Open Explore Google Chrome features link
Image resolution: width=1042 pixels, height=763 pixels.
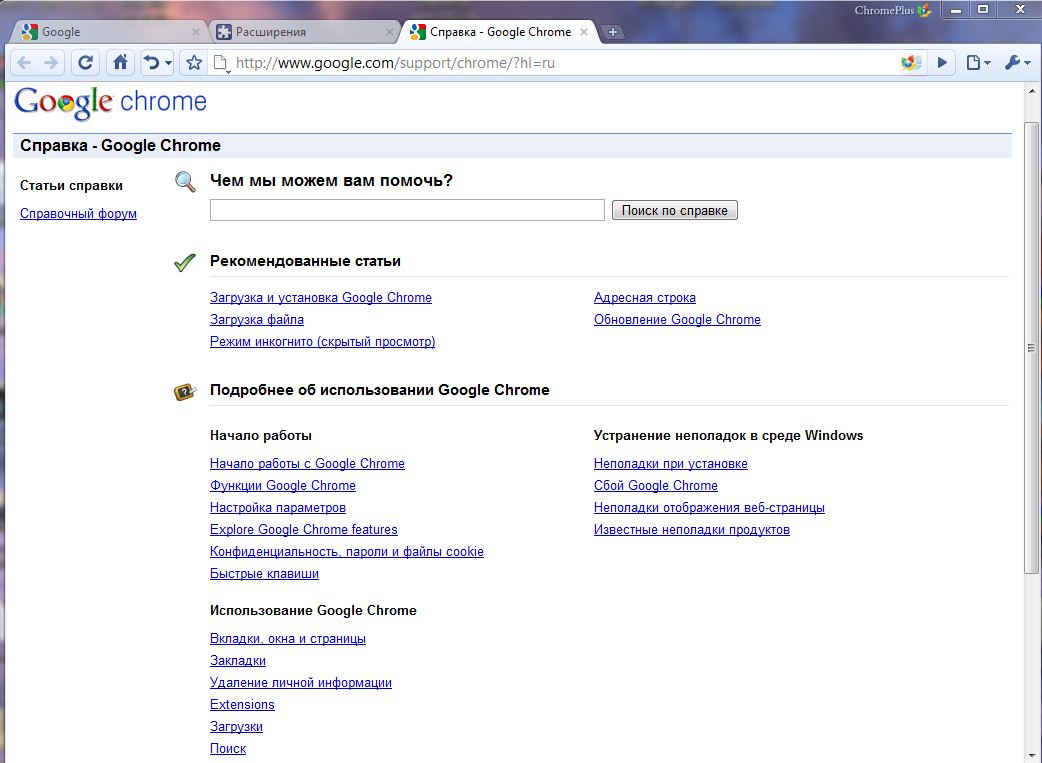(x=304, y=530)
